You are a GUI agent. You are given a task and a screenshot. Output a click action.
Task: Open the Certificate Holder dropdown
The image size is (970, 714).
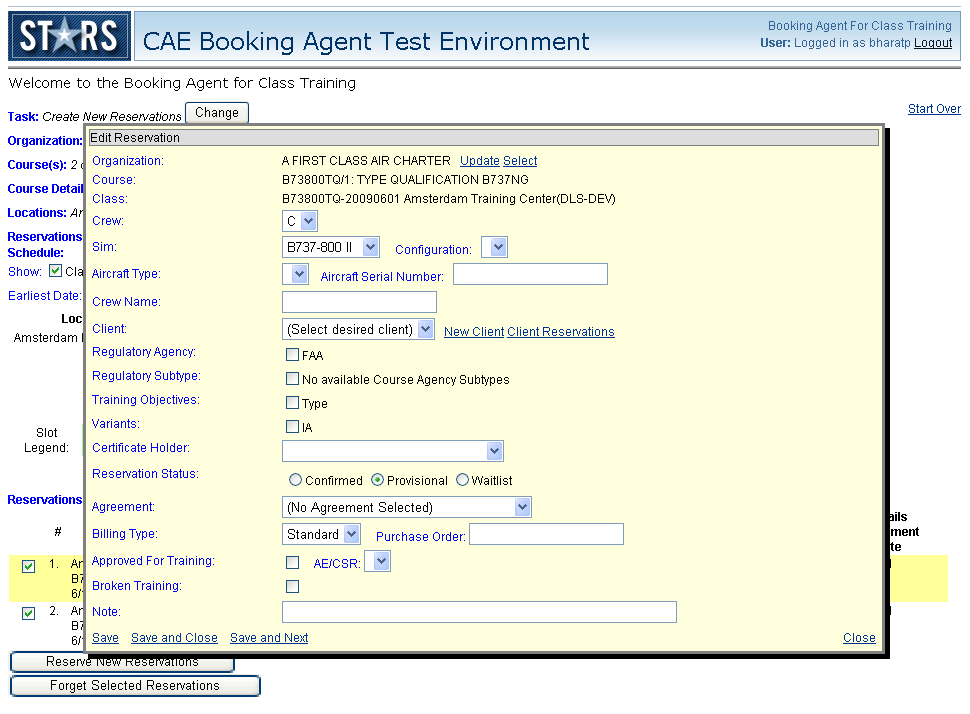[392, 451]
